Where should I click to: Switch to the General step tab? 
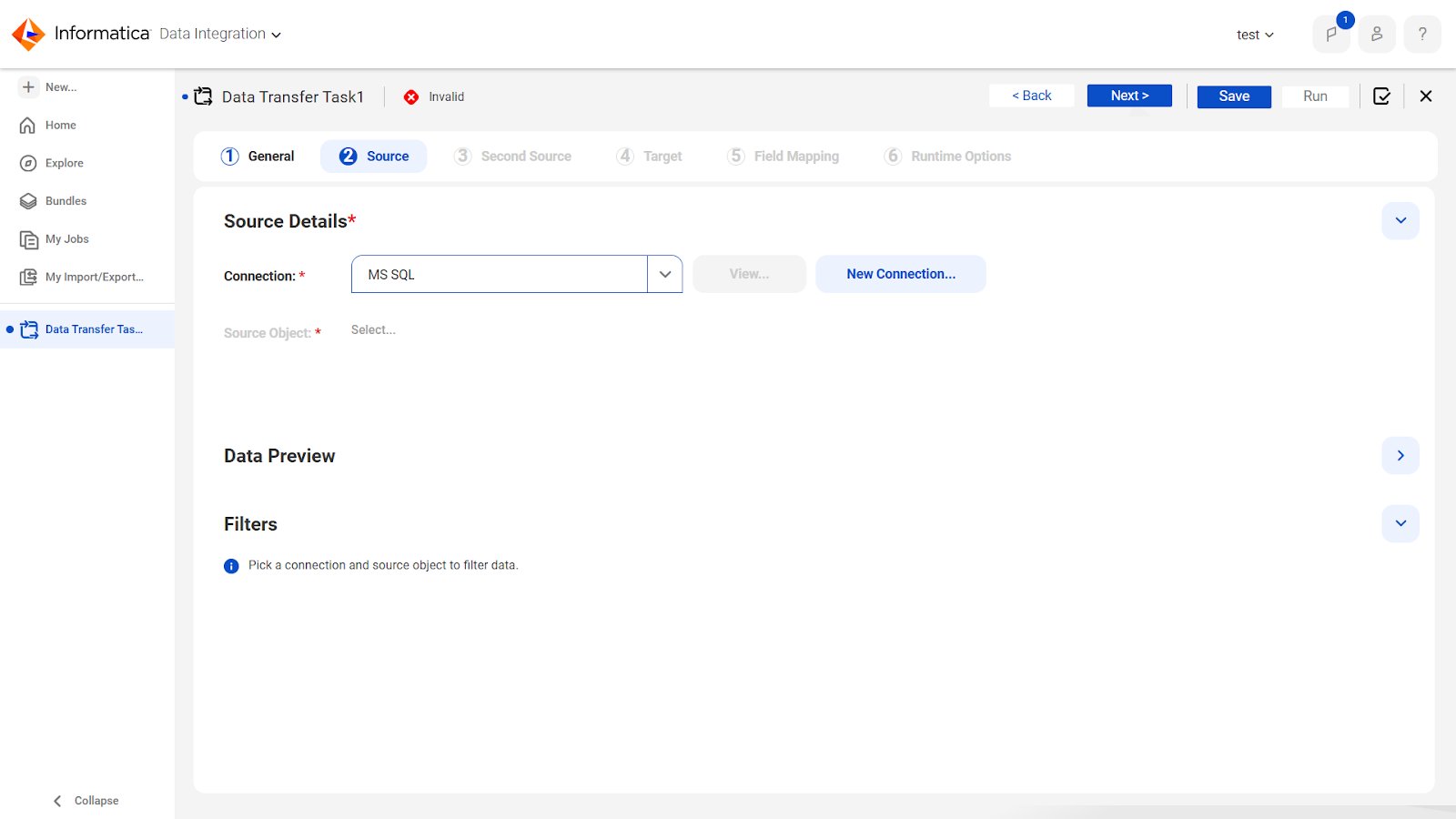point(258,157)
